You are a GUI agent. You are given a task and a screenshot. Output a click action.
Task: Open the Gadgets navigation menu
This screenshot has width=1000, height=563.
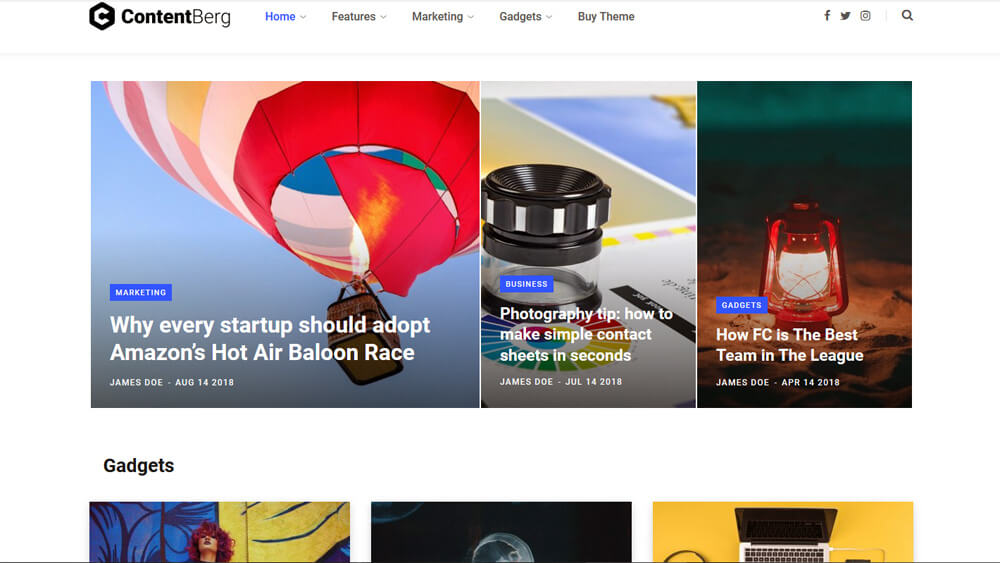point(525,17)
